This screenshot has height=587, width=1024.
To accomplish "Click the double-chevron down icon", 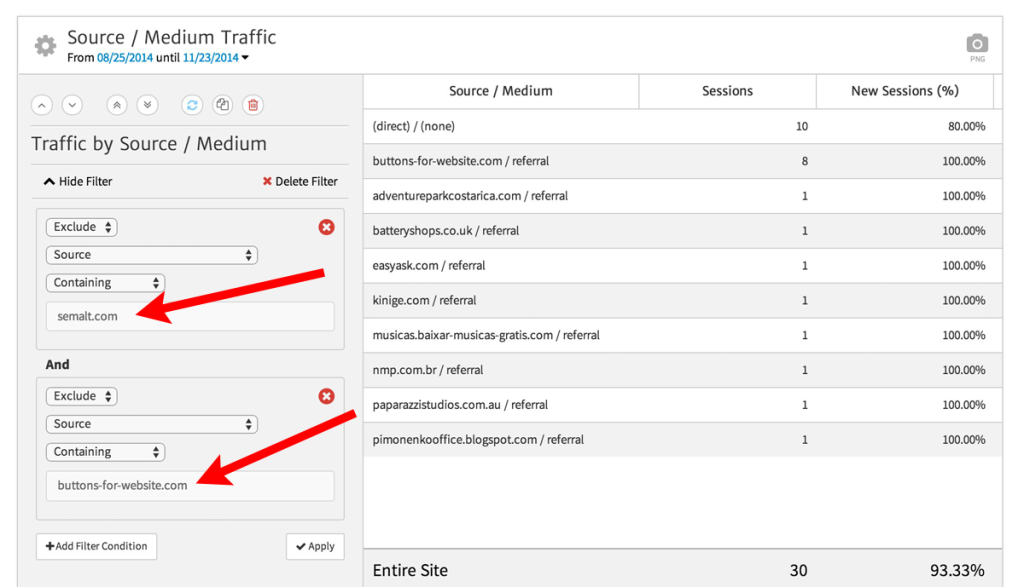I will pos(148,105).
